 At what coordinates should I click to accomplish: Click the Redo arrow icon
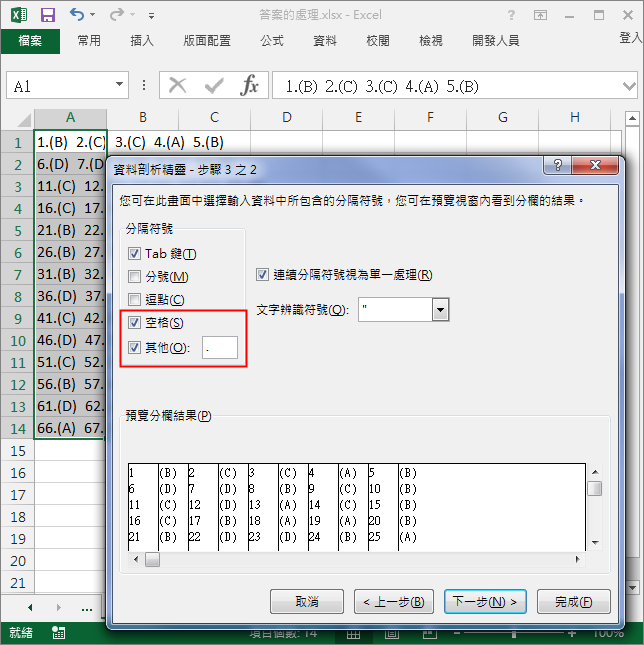pyautogui.click(x=116, y=15)
